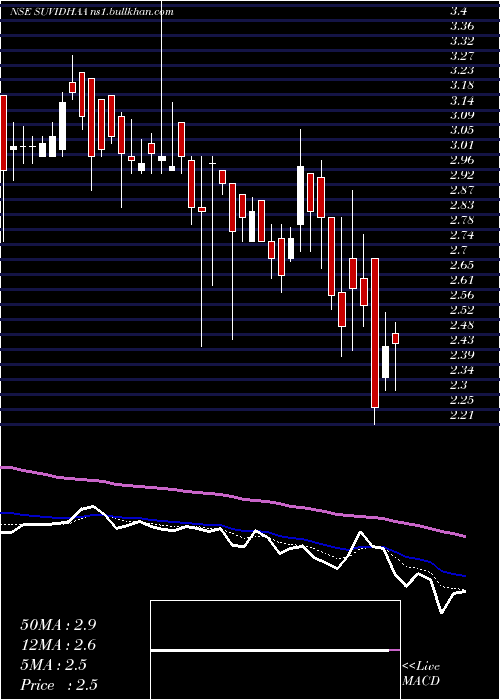Click the <<Live MACD label

pos(421,673)
